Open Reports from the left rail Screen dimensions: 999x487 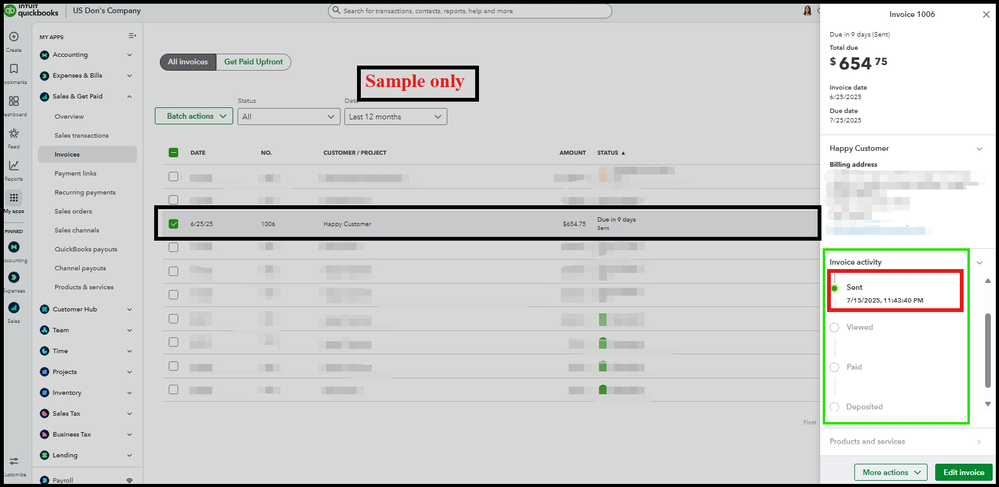click(x=13, y=166)
